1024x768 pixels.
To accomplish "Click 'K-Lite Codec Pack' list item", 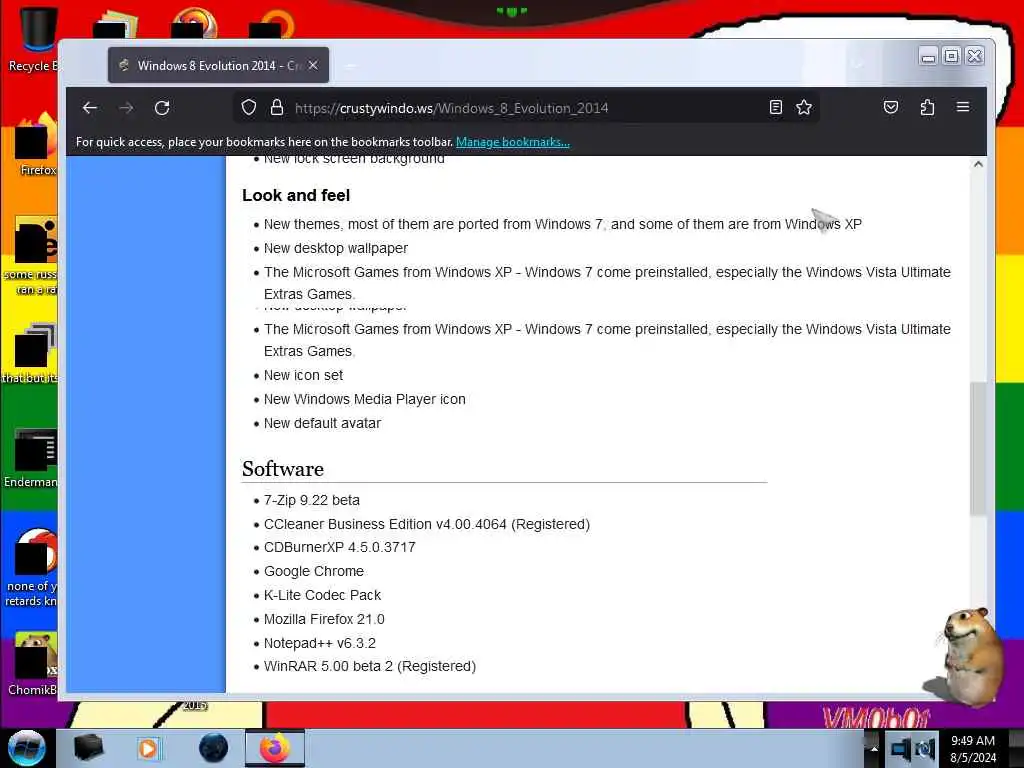I will click(322, 595).
